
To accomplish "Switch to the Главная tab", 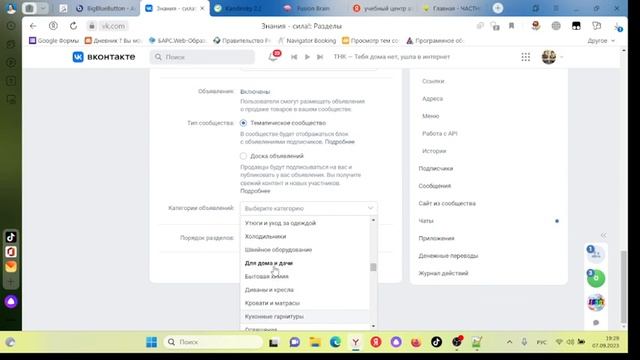I will [x=451, y=8].
